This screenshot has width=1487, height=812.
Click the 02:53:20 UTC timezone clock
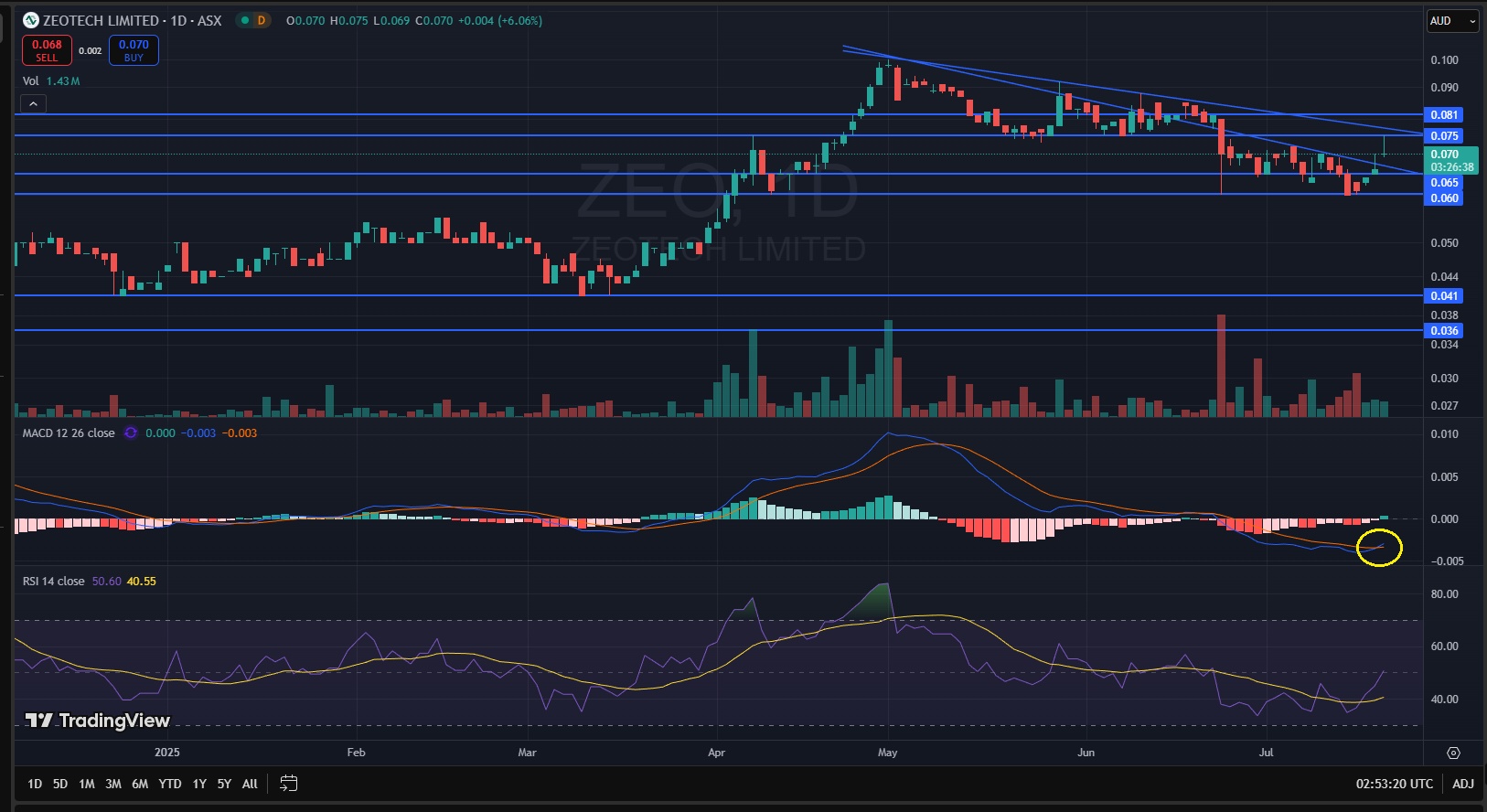pos(1395,784)
